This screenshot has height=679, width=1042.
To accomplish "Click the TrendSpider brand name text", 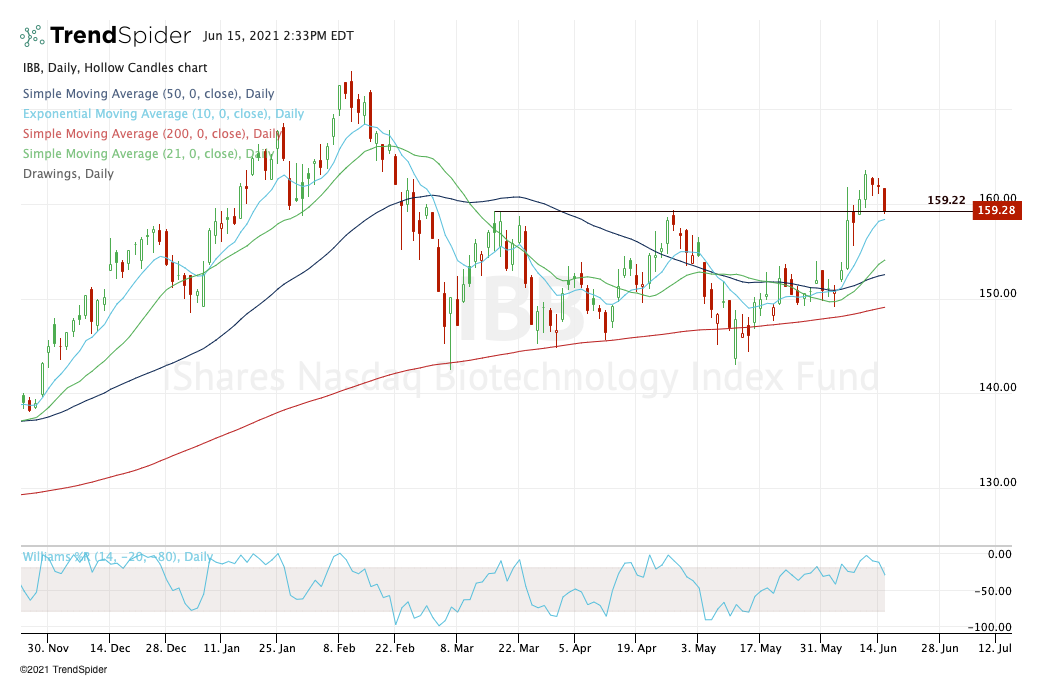I will (x=120, y=35).
